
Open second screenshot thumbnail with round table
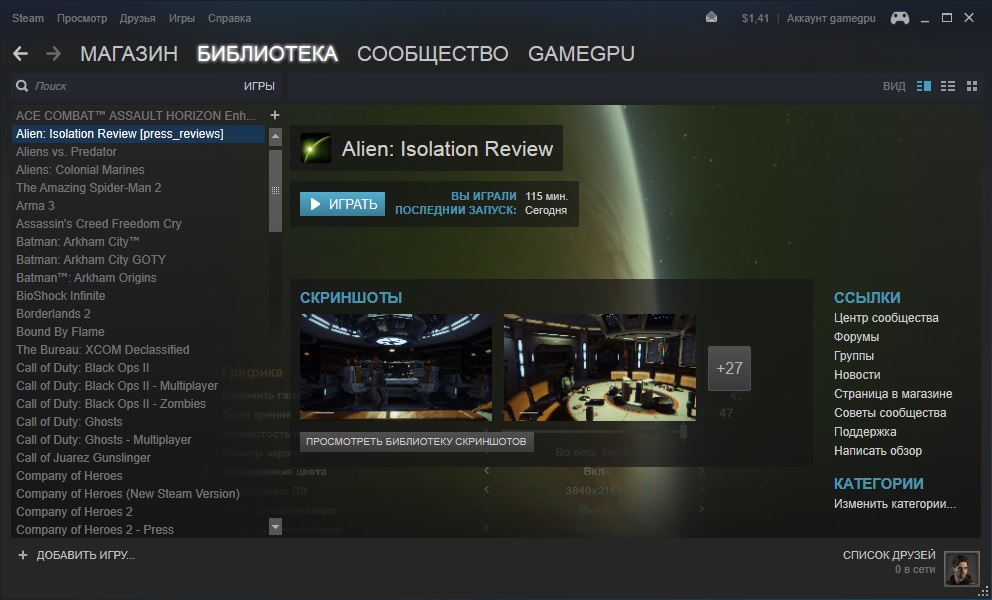coord(599,367)
